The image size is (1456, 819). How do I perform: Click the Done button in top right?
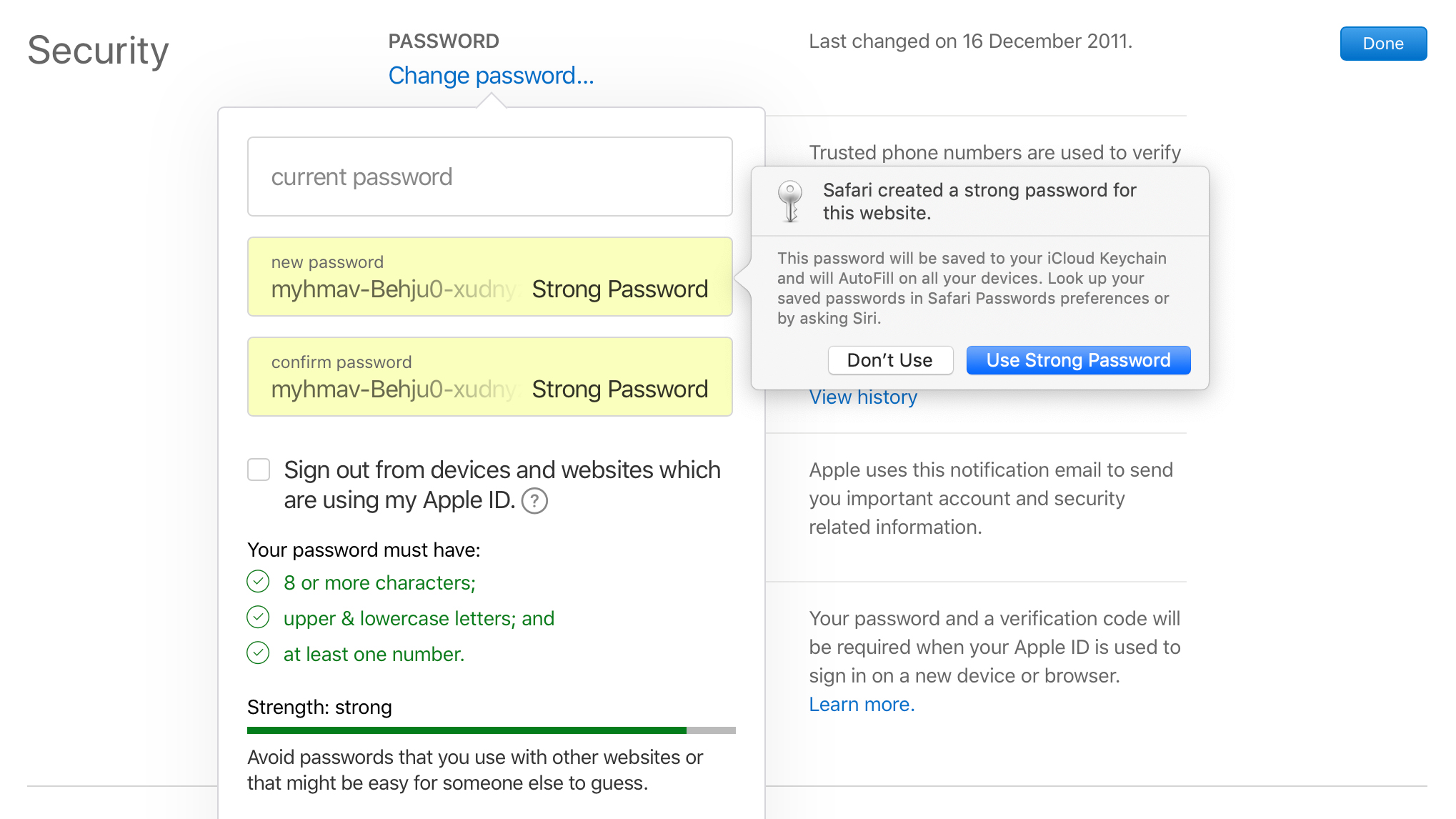pyautogui.click(x=1383, y=42)
